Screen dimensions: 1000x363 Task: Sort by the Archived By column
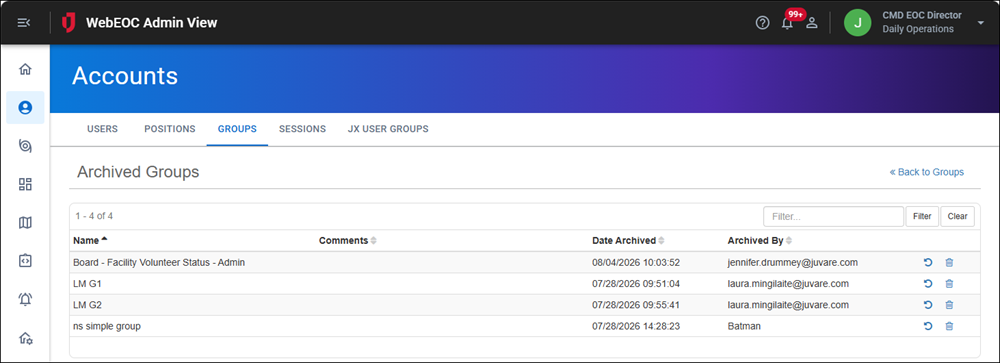pyautogui.click(x=760, y=241)
